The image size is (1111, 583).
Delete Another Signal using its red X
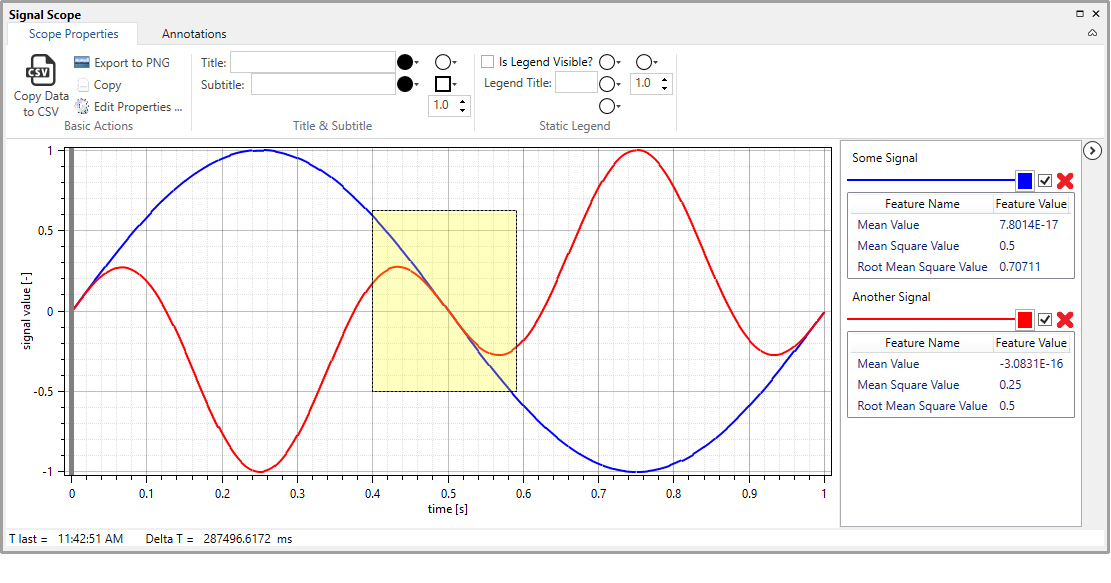click(1065, 320)
